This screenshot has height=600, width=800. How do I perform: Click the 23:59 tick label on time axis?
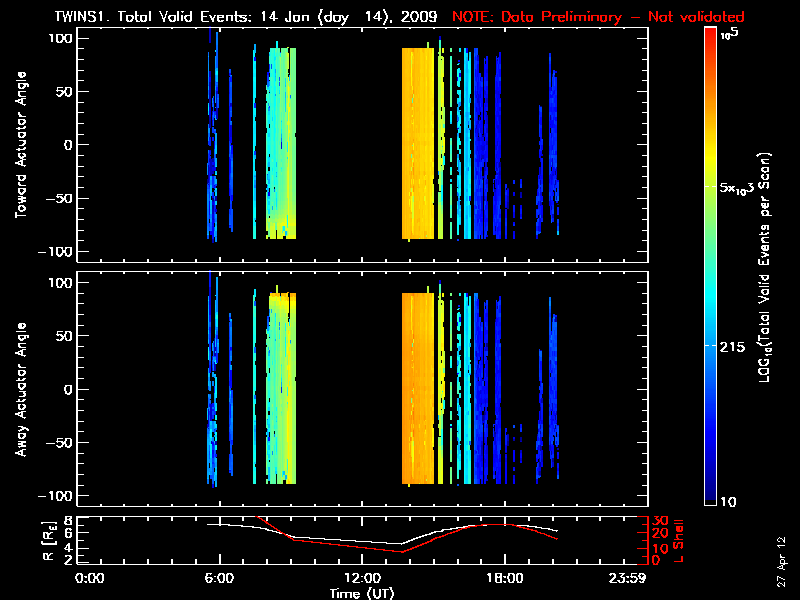641,578
